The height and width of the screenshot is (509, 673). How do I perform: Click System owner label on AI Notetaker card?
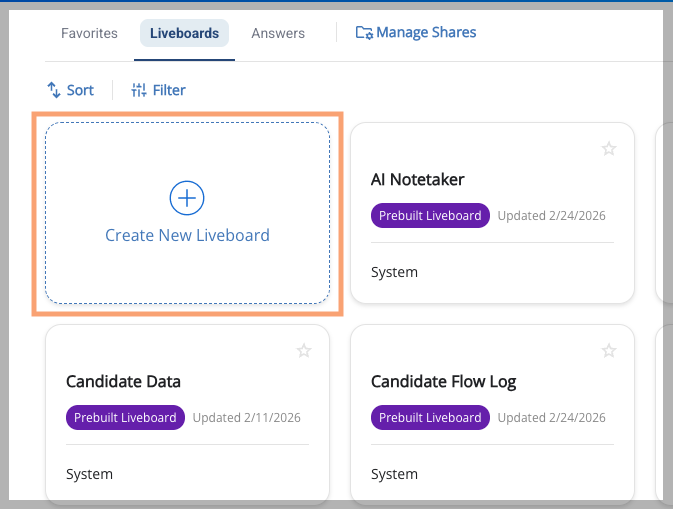(x=394, y=272)
